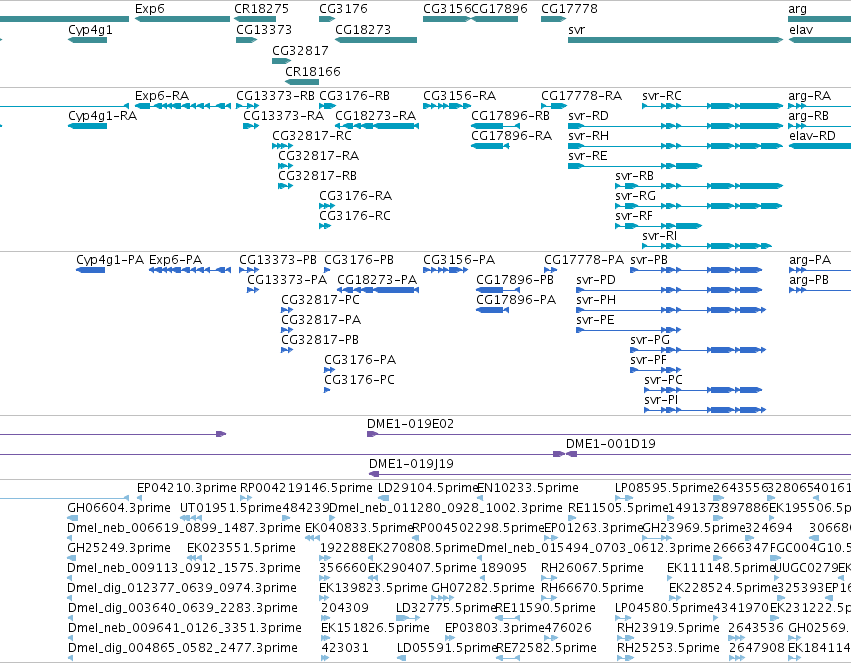The height and width of the screenshot is (663, 851).
Task: Select the CG17778-RA transcript label
Action: (581, 95)
